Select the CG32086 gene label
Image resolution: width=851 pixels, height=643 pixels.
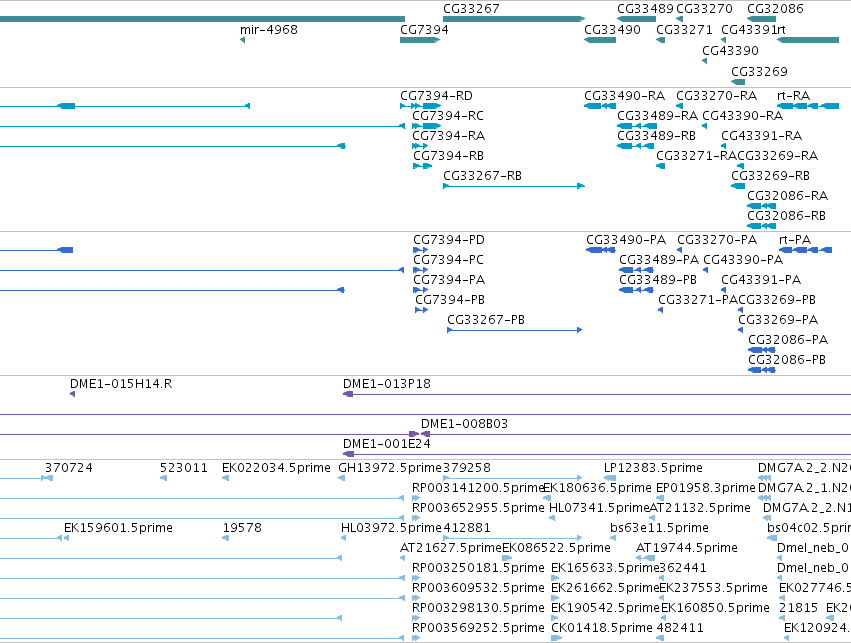(775, 9)
